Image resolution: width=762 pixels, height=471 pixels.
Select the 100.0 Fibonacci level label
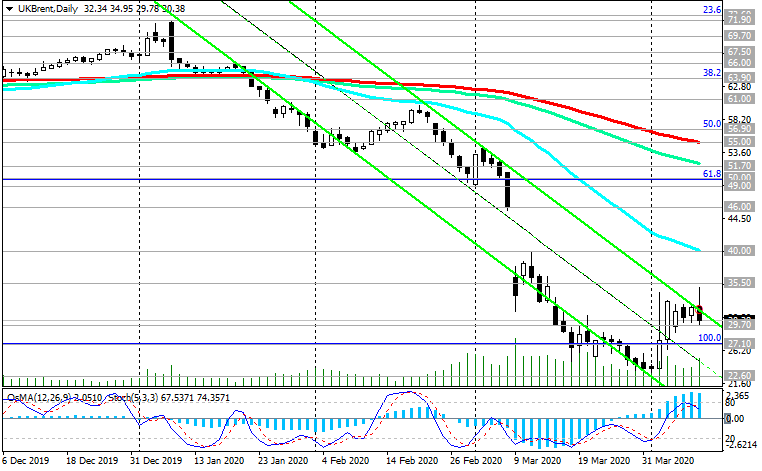(709, 338)
